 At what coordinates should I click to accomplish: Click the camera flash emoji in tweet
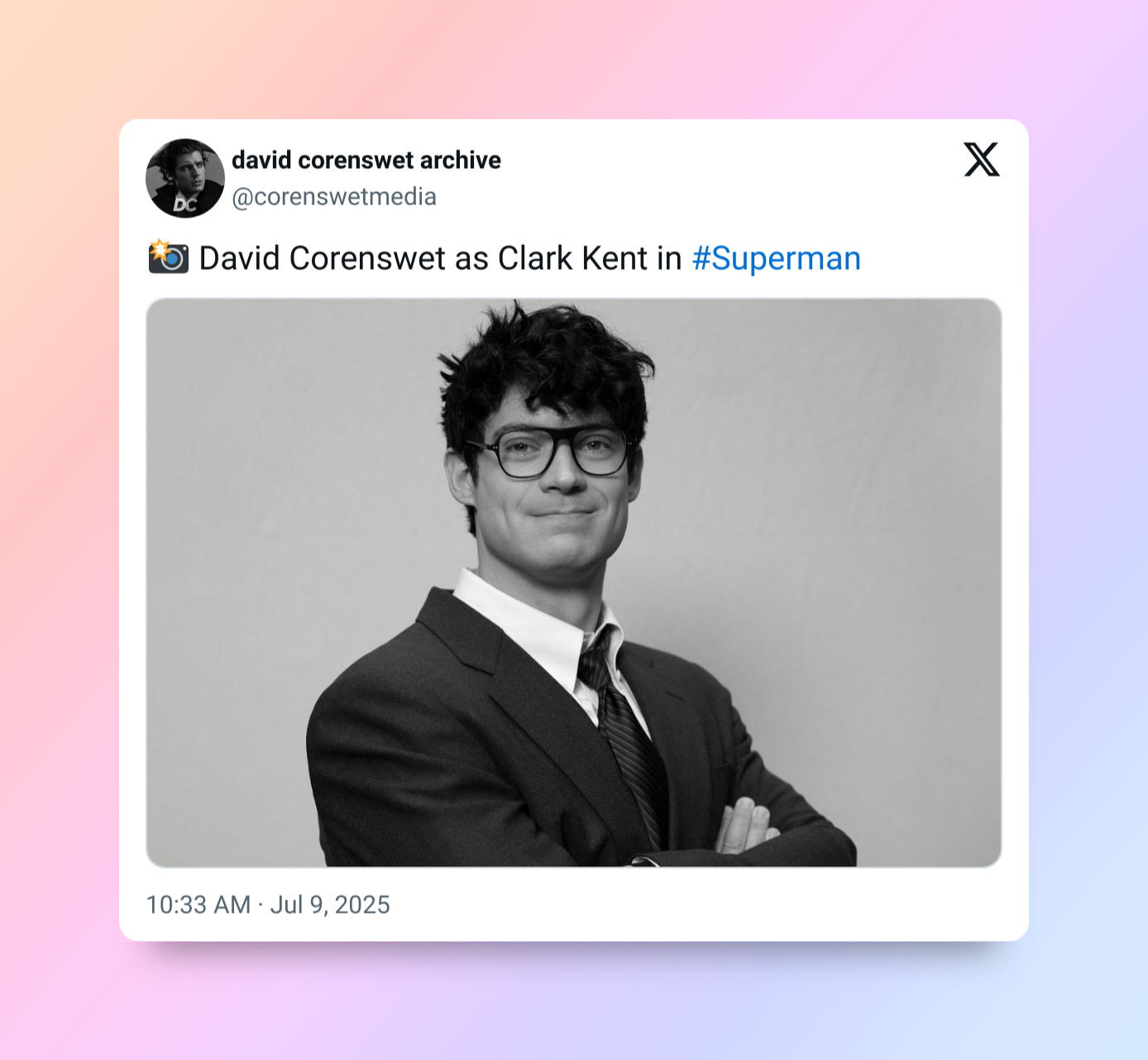(x=169, y=257)
